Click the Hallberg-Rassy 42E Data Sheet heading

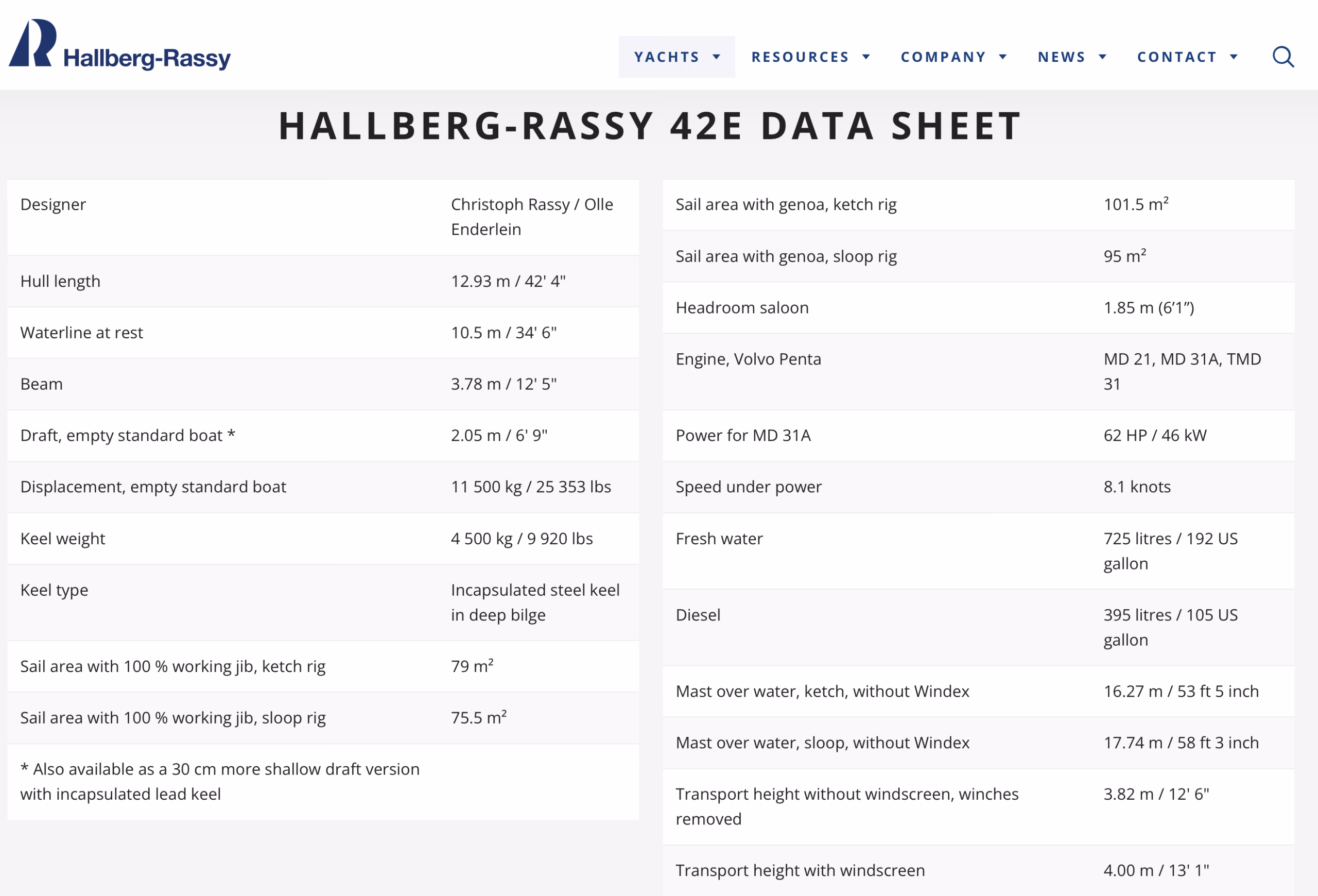pos(650,126)
